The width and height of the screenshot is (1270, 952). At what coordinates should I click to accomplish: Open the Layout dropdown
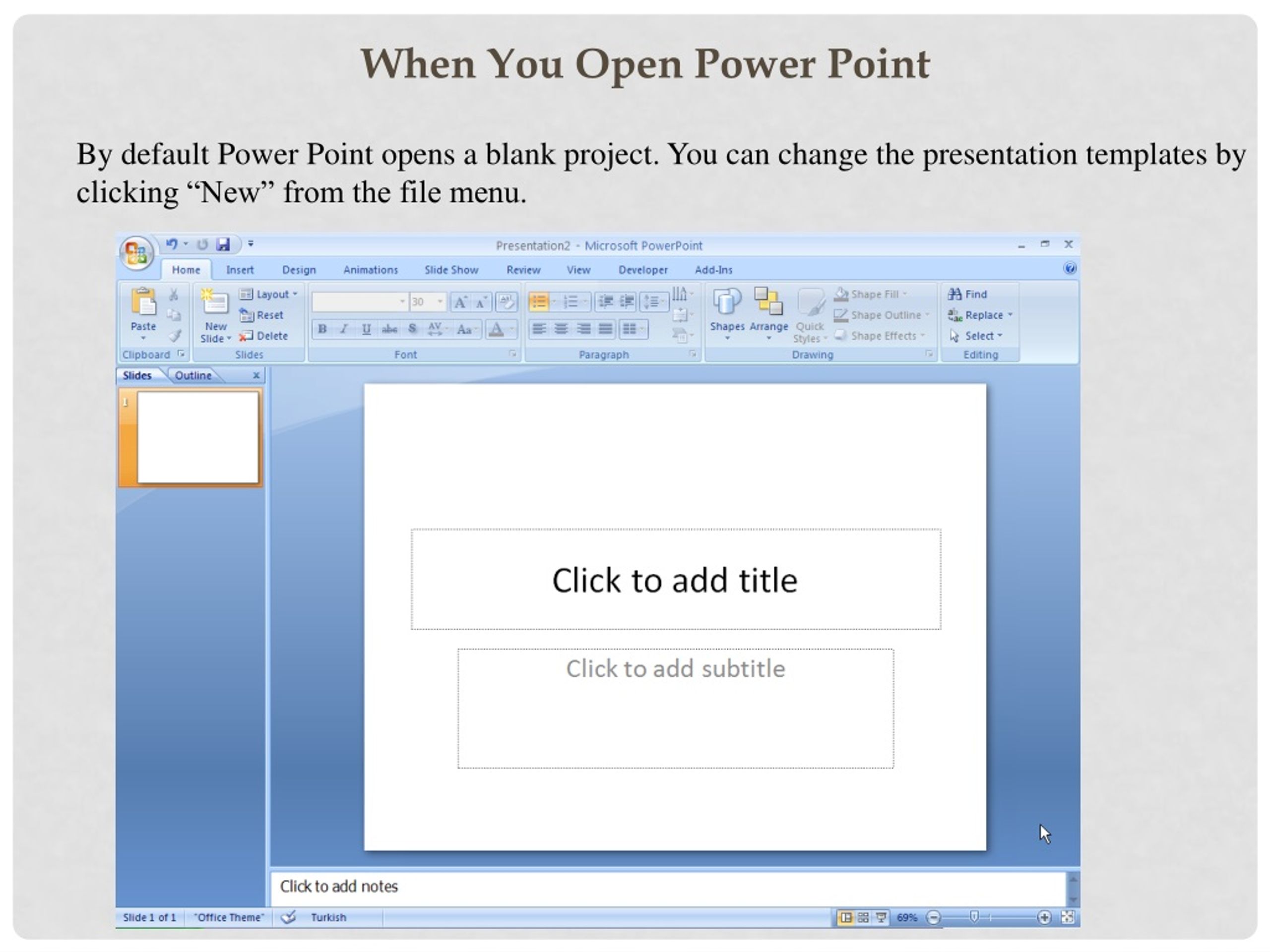point(269,295)
